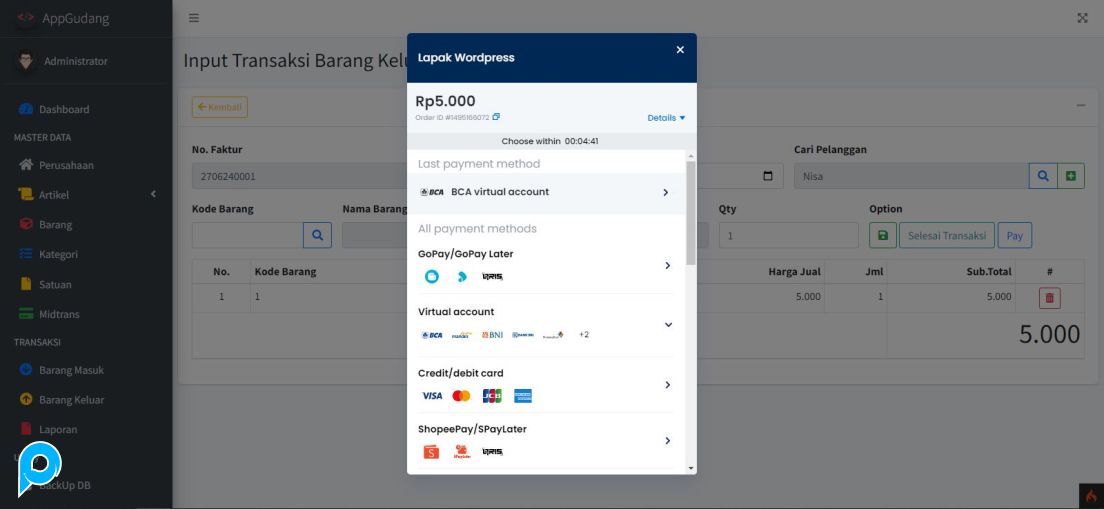Click the green add customer plus button

pyautogui.click(x=1071, y=176)
